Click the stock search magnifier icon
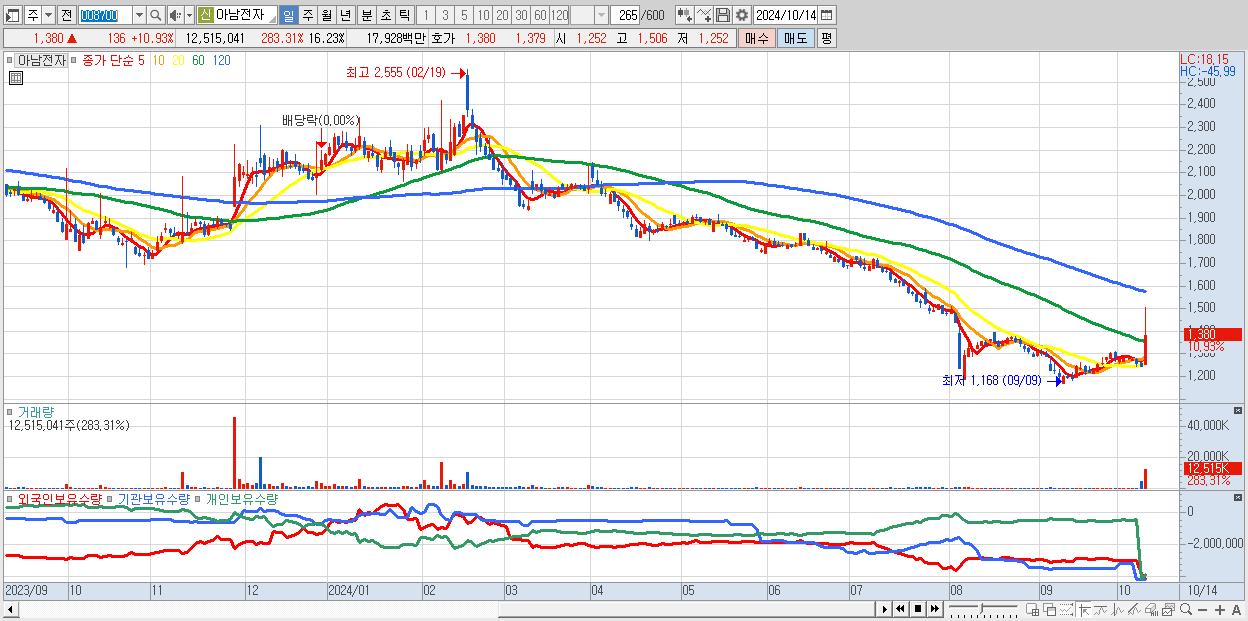The image size is (1248, 621). pyautogui.click(x=155, y=15)
